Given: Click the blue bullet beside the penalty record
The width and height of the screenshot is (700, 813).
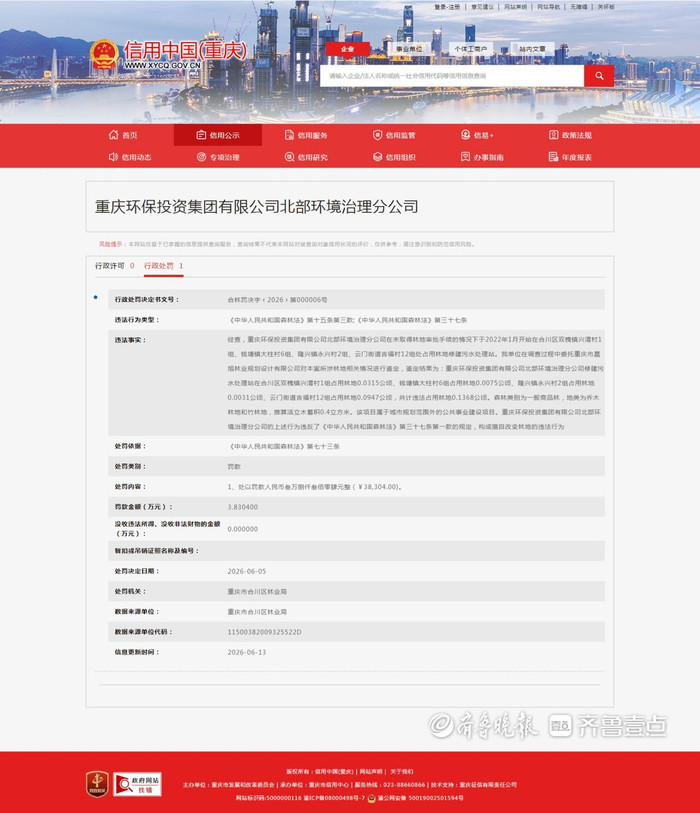Looking at the screenshot, I should [95, 297].
